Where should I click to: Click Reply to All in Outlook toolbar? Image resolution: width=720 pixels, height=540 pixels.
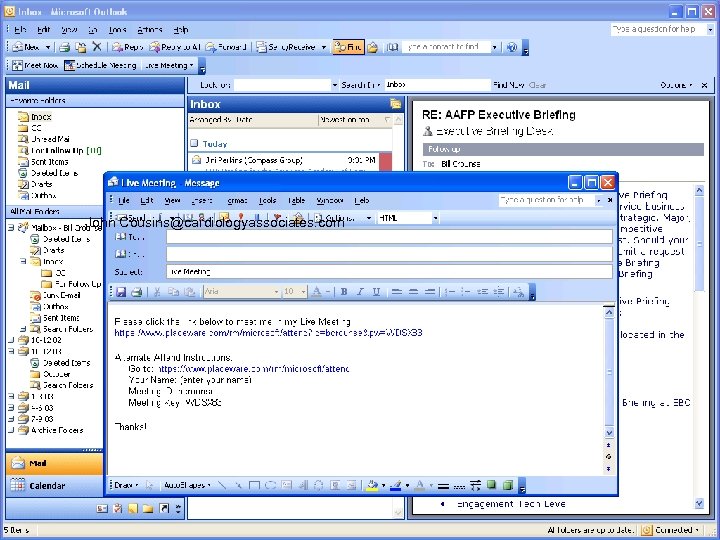pos(175,47)
